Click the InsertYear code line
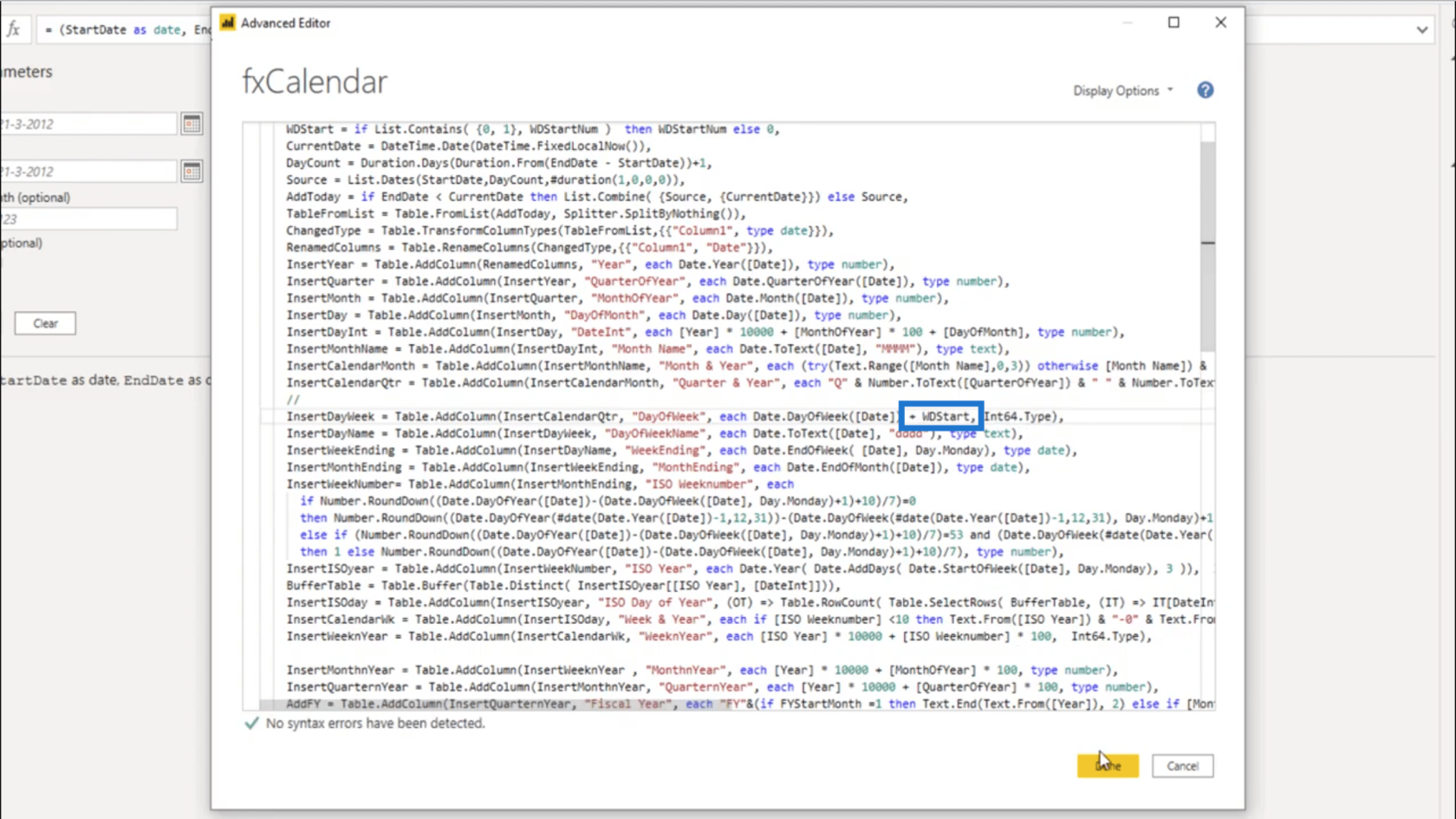The height and width of the screenshot is (819, 1456). click(x=590, y=264)
